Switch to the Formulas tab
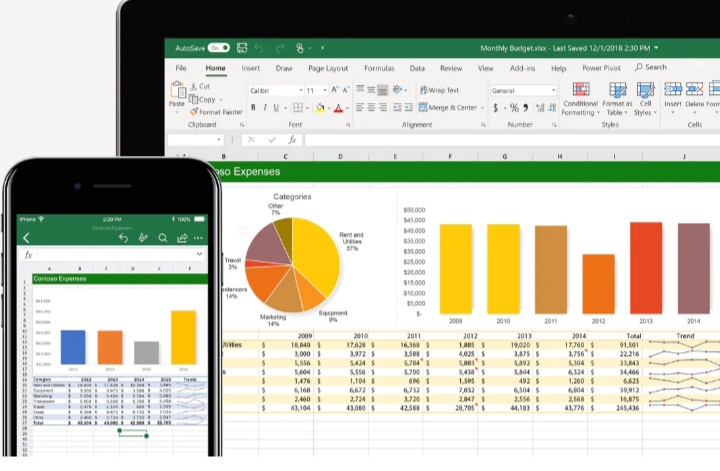This screenshot has width=720, height=471. point(379,68)
